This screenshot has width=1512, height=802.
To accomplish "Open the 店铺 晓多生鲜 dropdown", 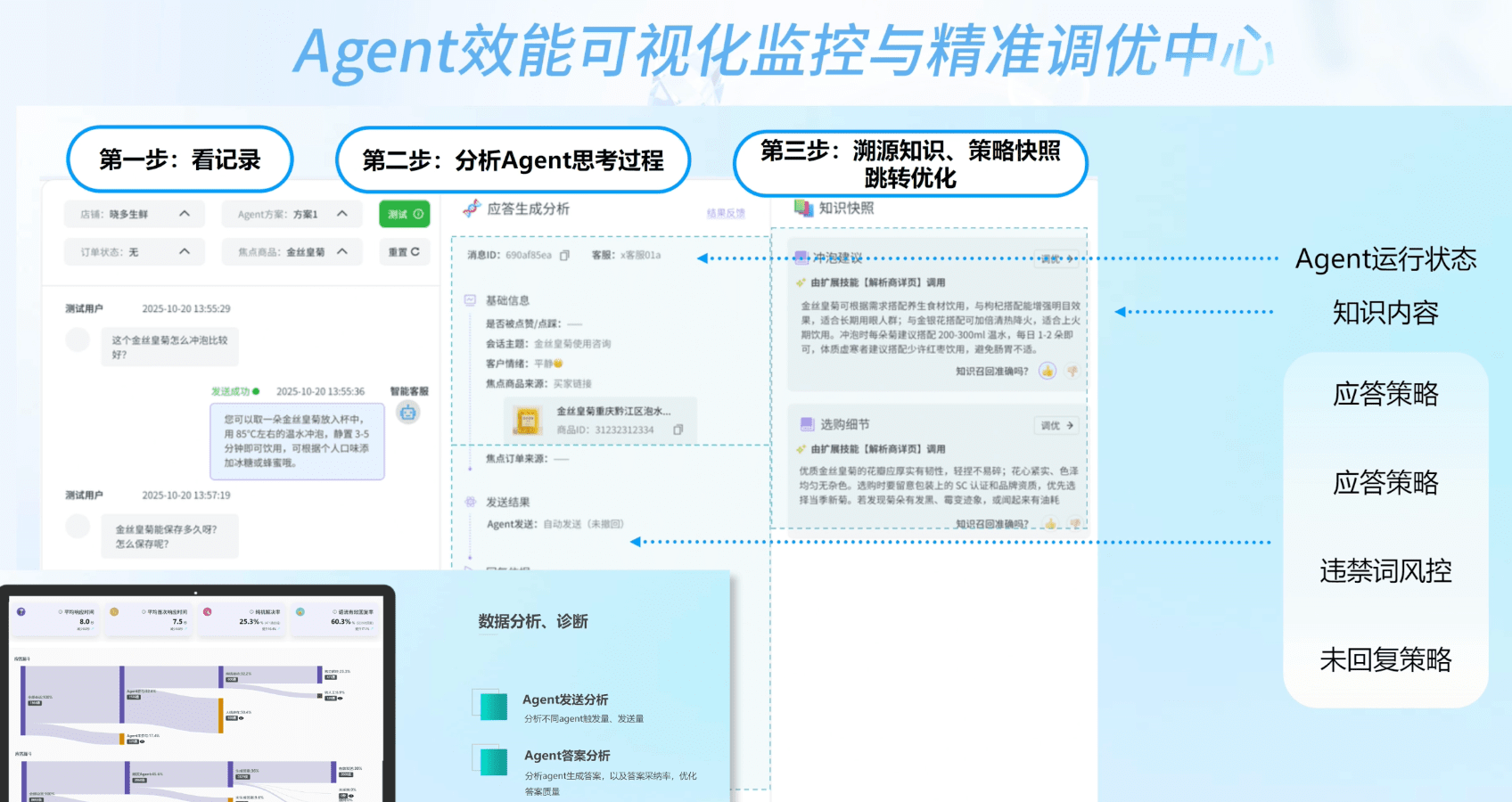I will [135, 214].
